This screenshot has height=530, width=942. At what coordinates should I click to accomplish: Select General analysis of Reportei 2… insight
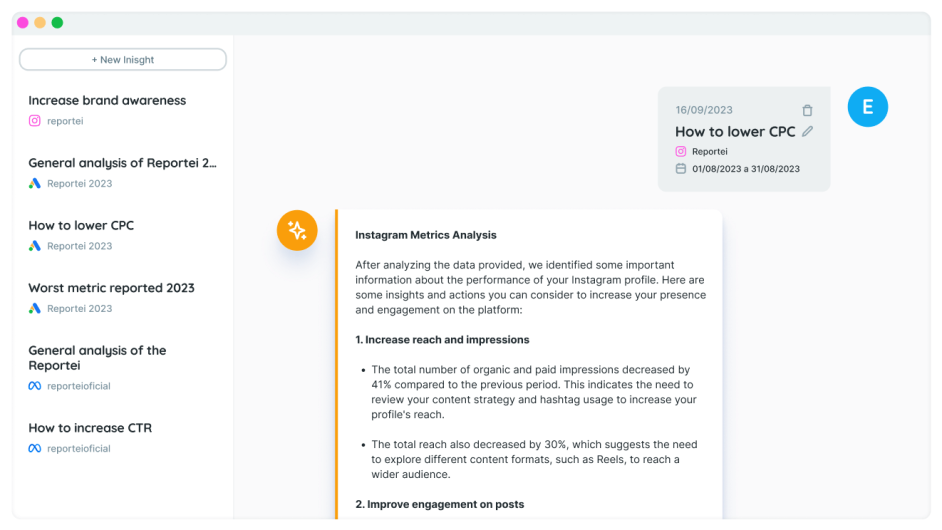point(122,163)
